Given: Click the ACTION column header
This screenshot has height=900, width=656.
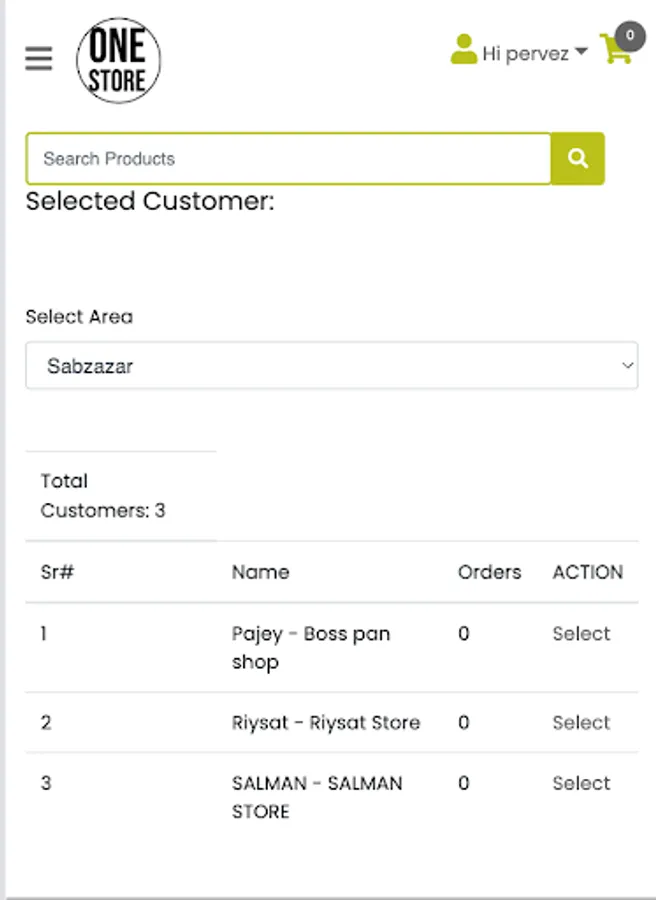Looking at the screenshot, I should click(x=588, y=572).
